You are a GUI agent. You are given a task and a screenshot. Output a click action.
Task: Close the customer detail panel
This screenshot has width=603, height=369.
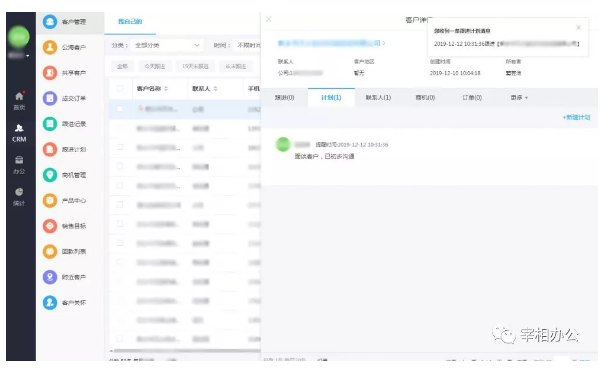[x=269, y=19]
